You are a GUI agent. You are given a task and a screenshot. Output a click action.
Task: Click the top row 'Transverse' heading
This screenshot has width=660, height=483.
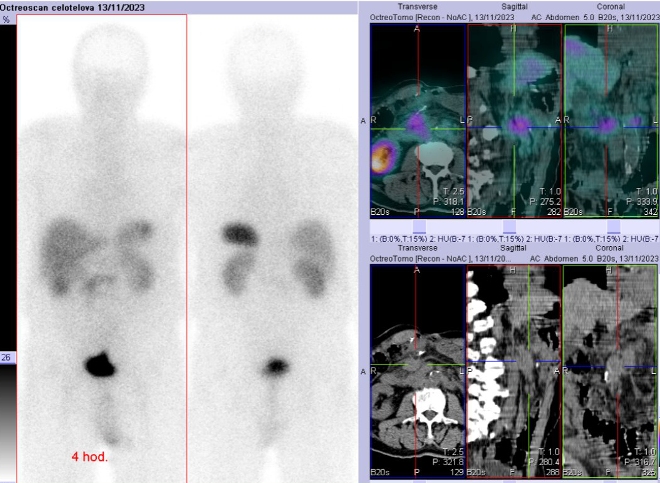pyautogui.click(x=418, y=7)
